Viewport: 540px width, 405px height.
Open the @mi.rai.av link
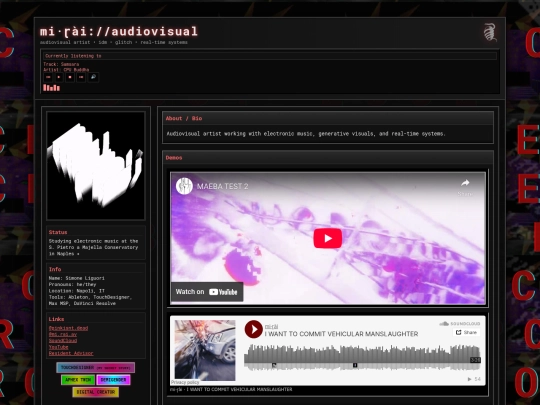point(63,334)
